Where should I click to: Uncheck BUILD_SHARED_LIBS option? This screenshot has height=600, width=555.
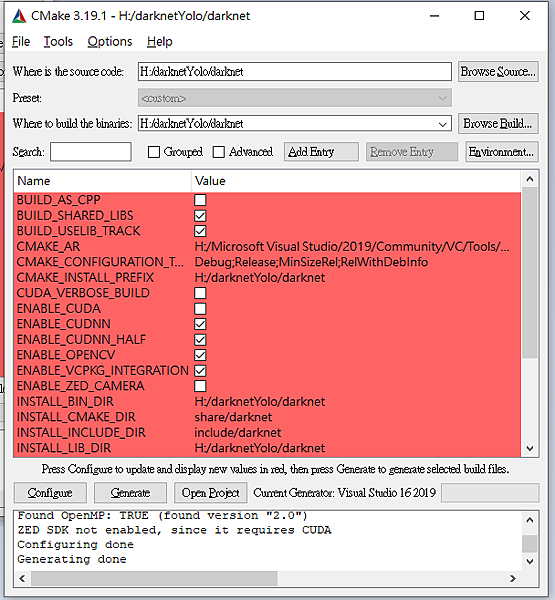coord(200,216)
